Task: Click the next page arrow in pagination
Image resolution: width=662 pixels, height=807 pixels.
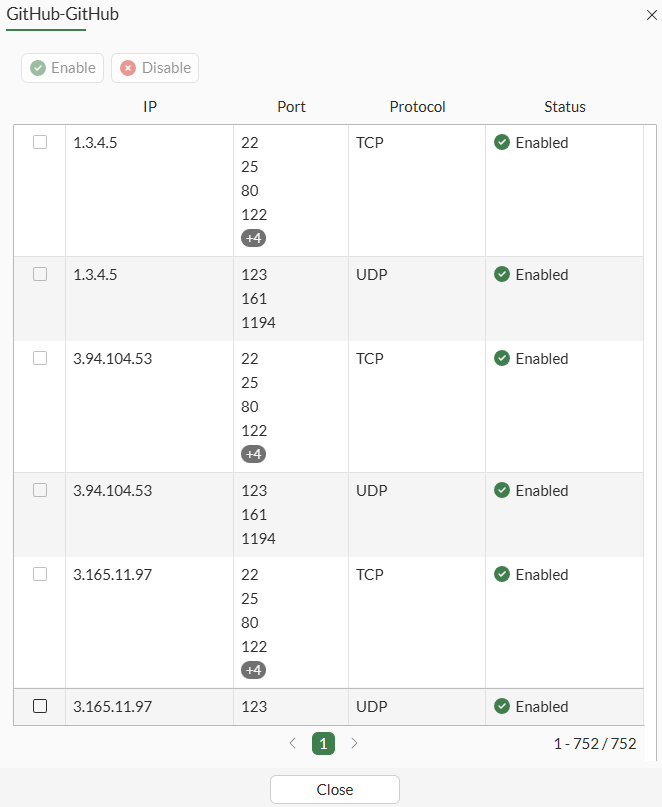Action: [354, 744]
